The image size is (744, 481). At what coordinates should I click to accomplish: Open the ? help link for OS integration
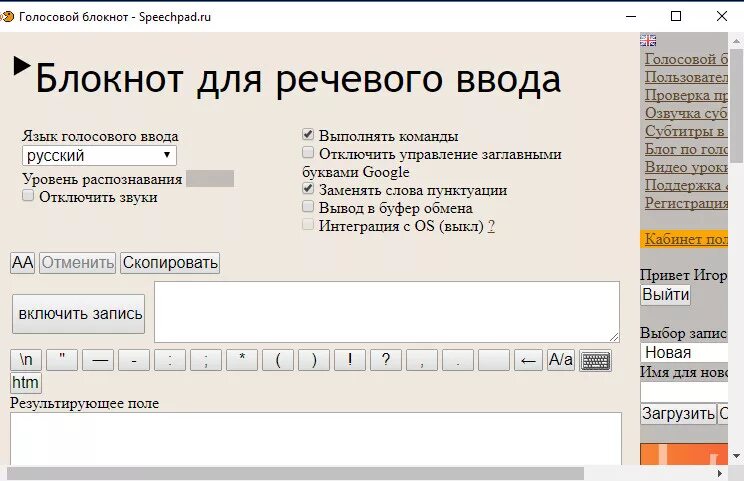[491, 226]
